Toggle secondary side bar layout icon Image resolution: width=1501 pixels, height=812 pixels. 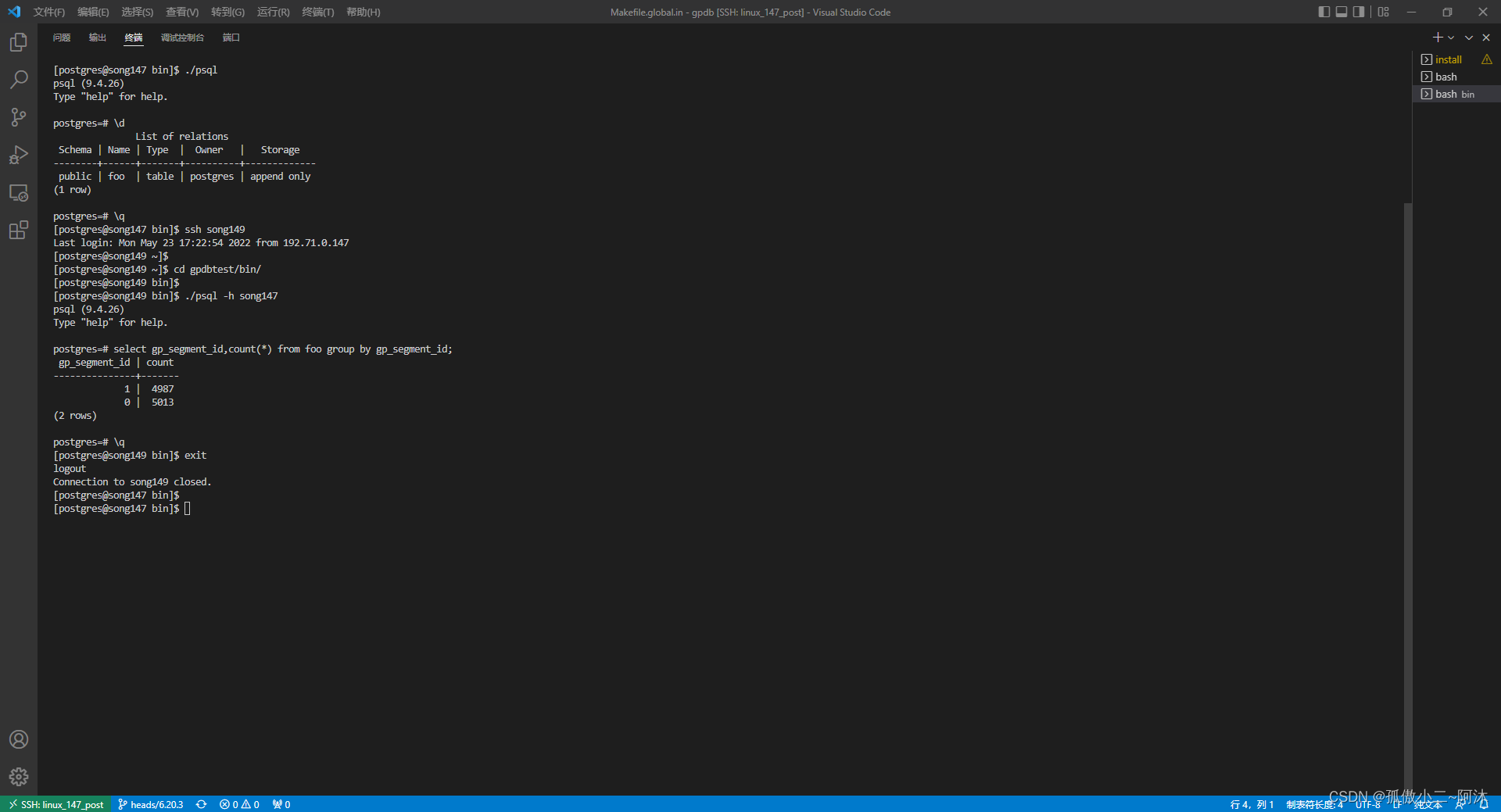pos(1359,12)
